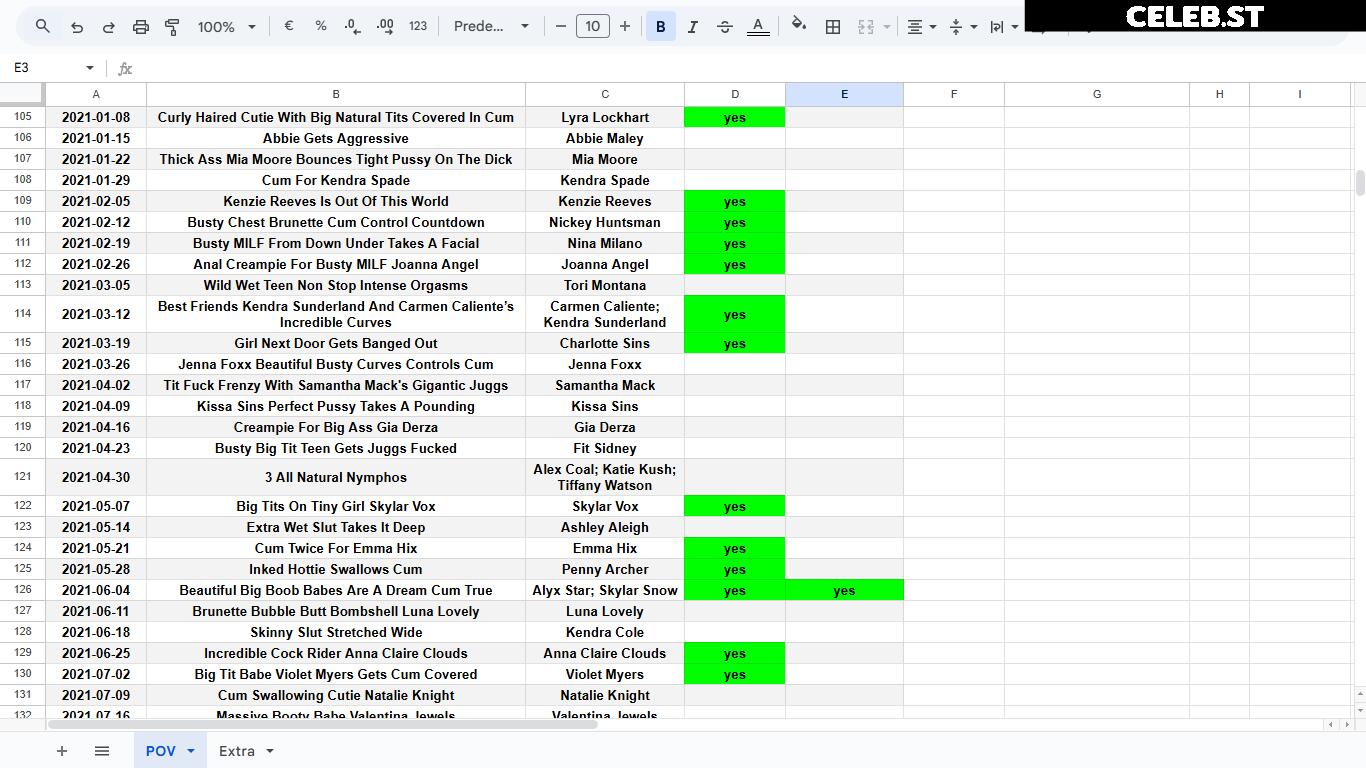This screenshot has width=1366, height=768.
Task: Select the cell '3 All Natural Nymphos'
Action: click(x=336, y=477)
